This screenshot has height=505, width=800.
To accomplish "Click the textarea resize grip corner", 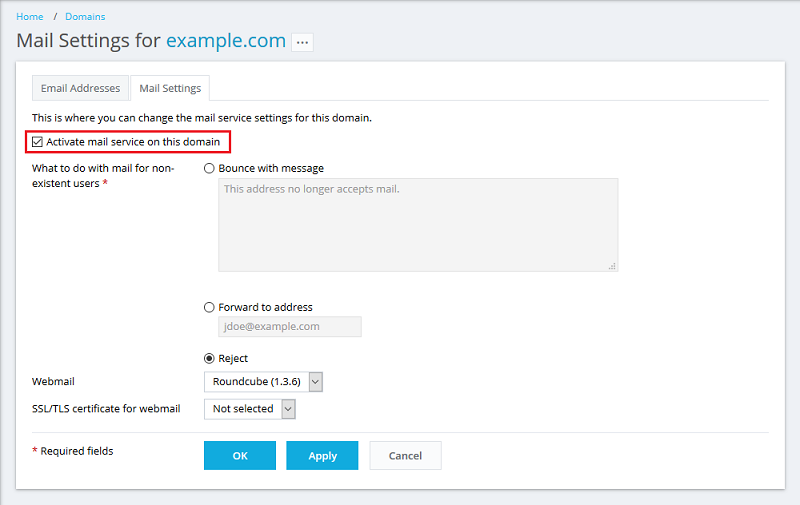I will [612, 266].
